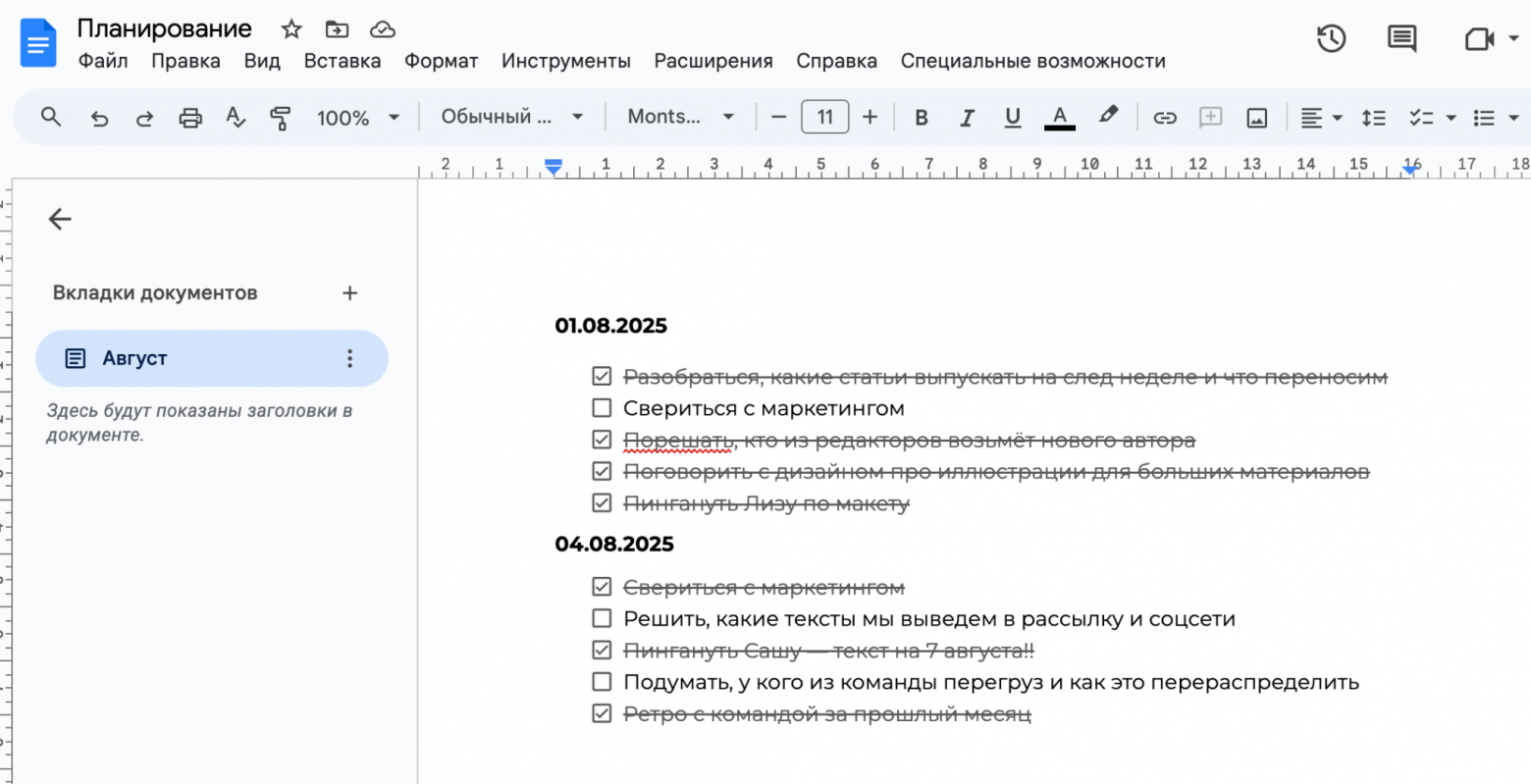Add a new tab with the plus button
Image resolution: width=1531 pixels, height=784 pixels.
point(349,292)
